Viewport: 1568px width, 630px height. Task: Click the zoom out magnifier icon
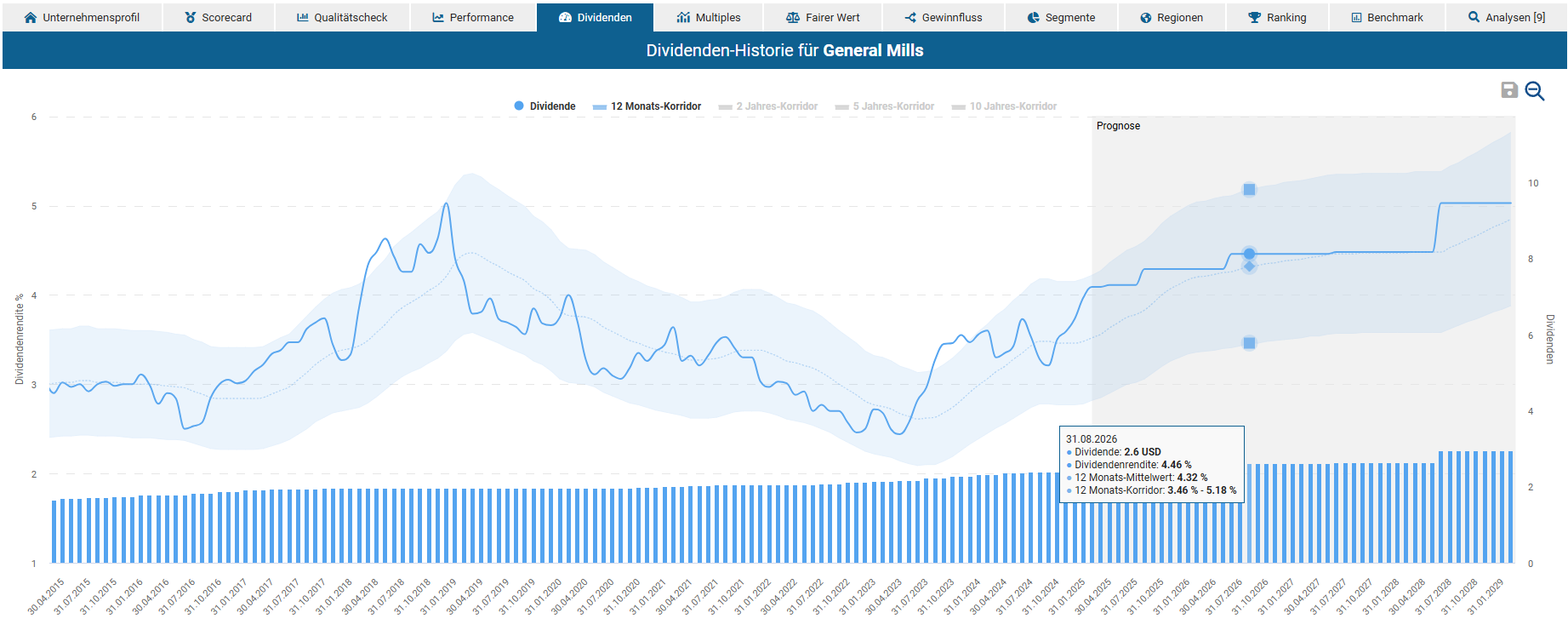coord(1534,91)
